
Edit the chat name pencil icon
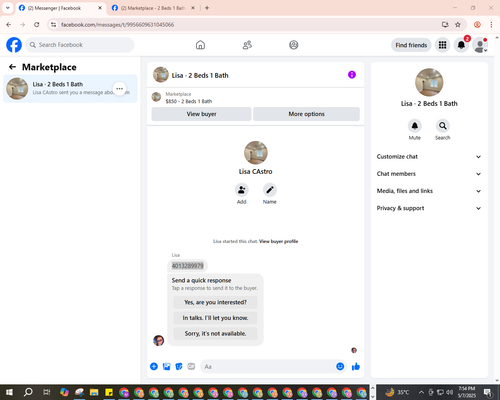270,190
